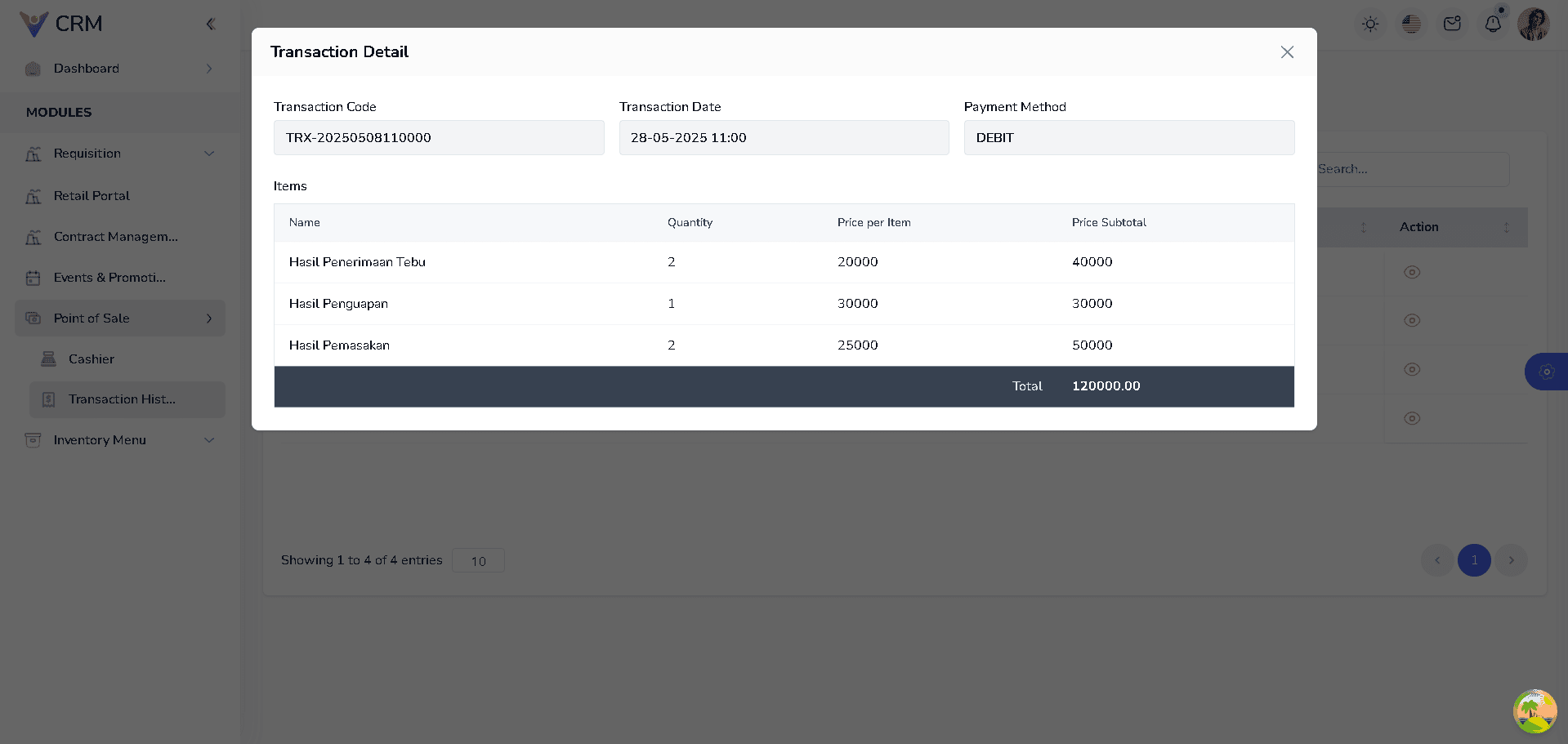Go to the next page arrow
Viewport: 1568px width, 744px height.
[1511, 560]
